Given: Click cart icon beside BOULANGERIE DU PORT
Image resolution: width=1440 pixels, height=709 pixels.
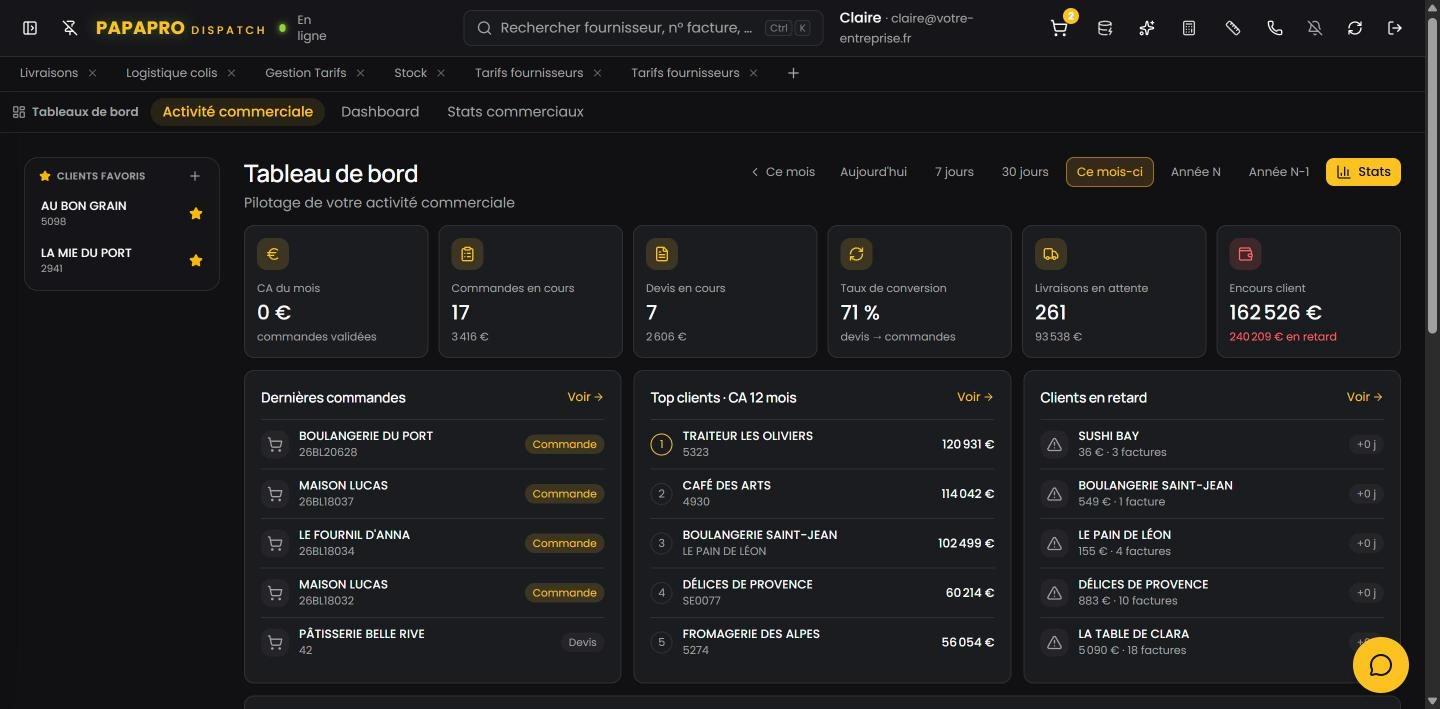Looking at the screenshot, I should pyautogui.click(x=275, y=444).
